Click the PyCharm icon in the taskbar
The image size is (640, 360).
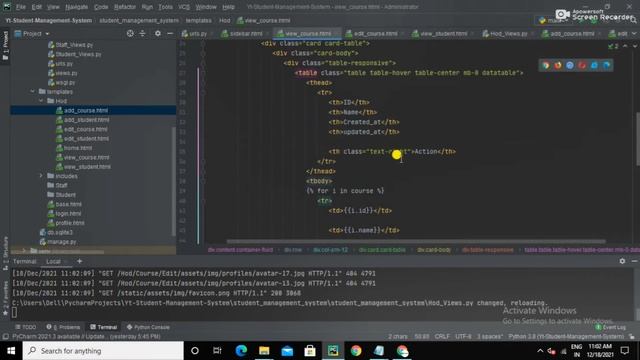click(333, 351)
